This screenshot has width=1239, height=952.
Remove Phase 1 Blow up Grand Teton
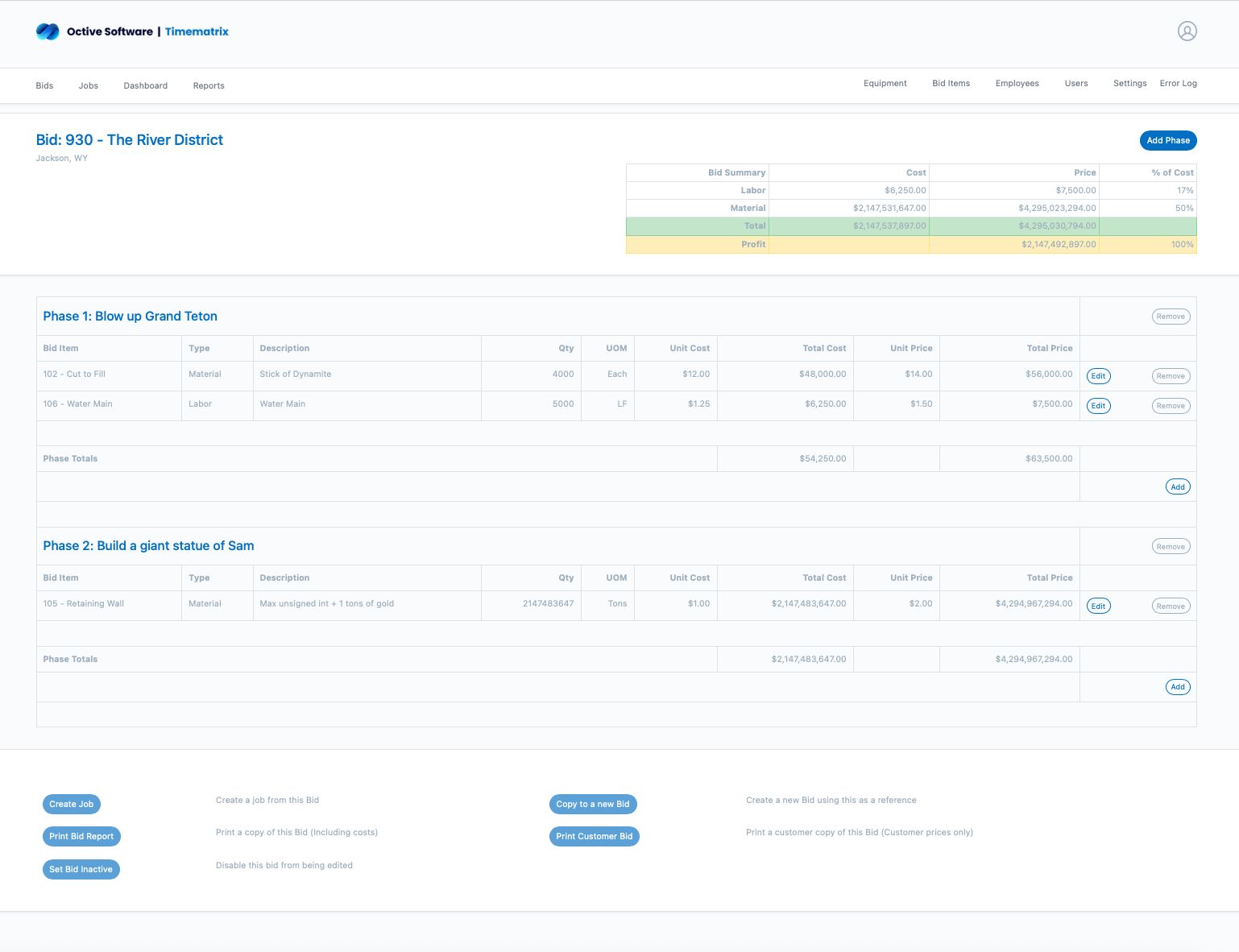(x=1171, y=317)
